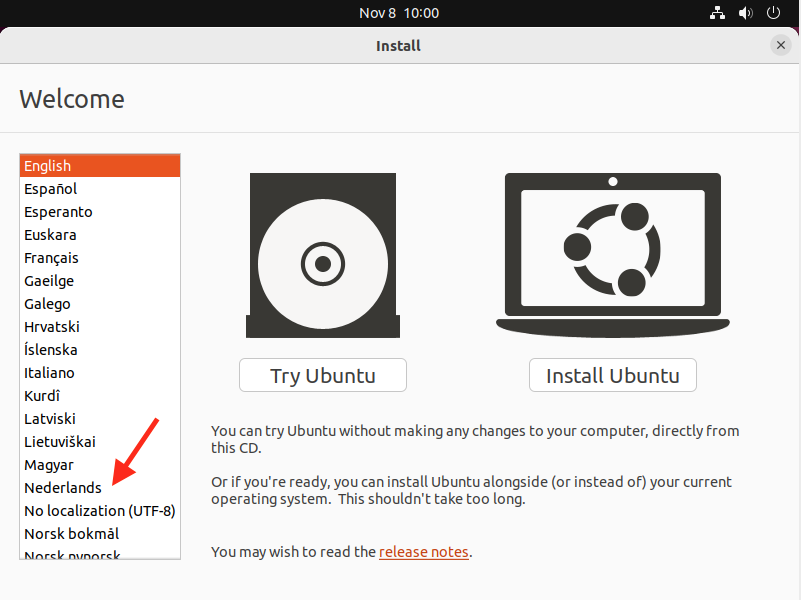The image size is (801, 600).
Task: Click the volume speaker icon
Action: [x=745, y=13]
